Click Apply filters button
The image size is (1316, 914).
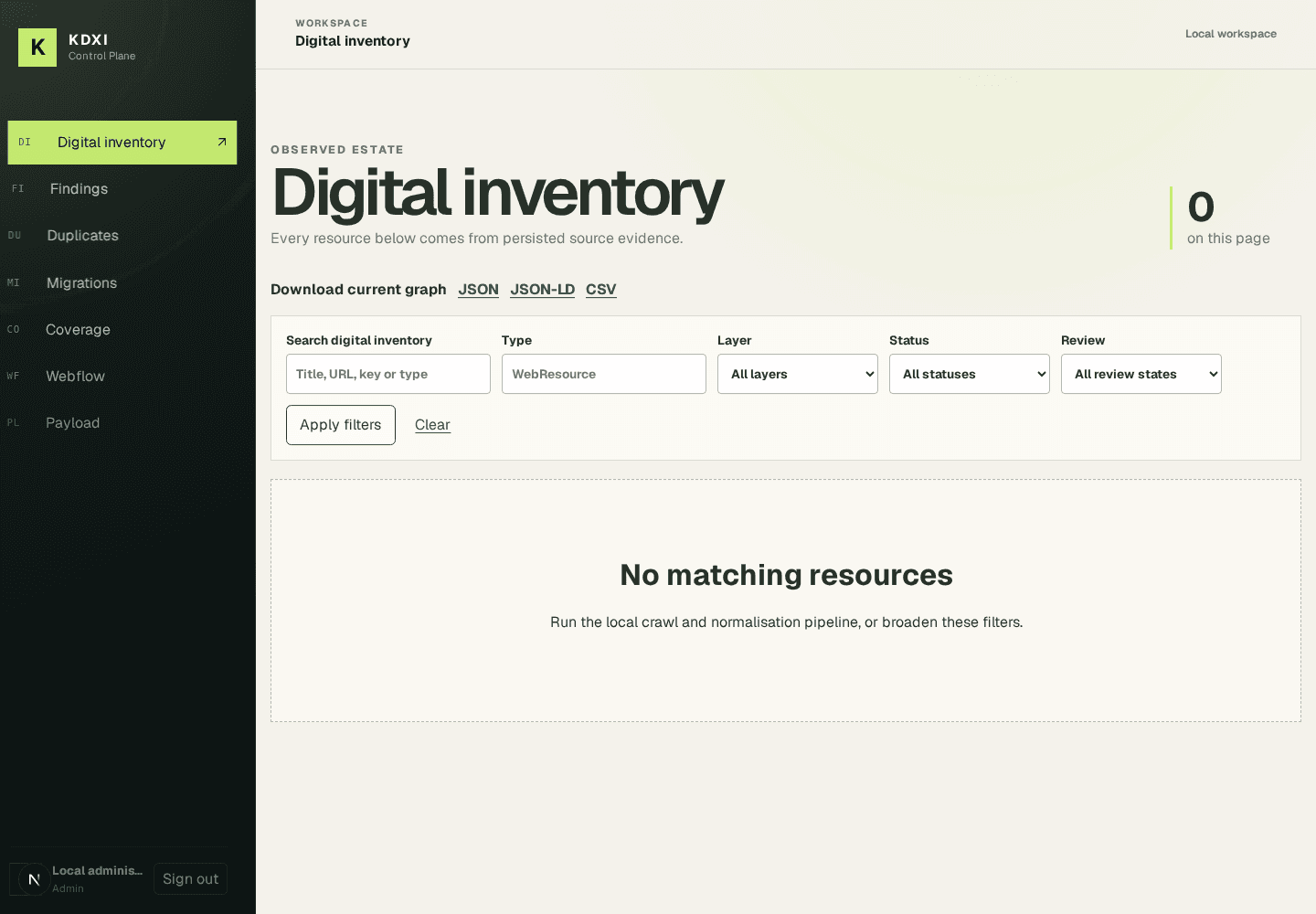341,425
